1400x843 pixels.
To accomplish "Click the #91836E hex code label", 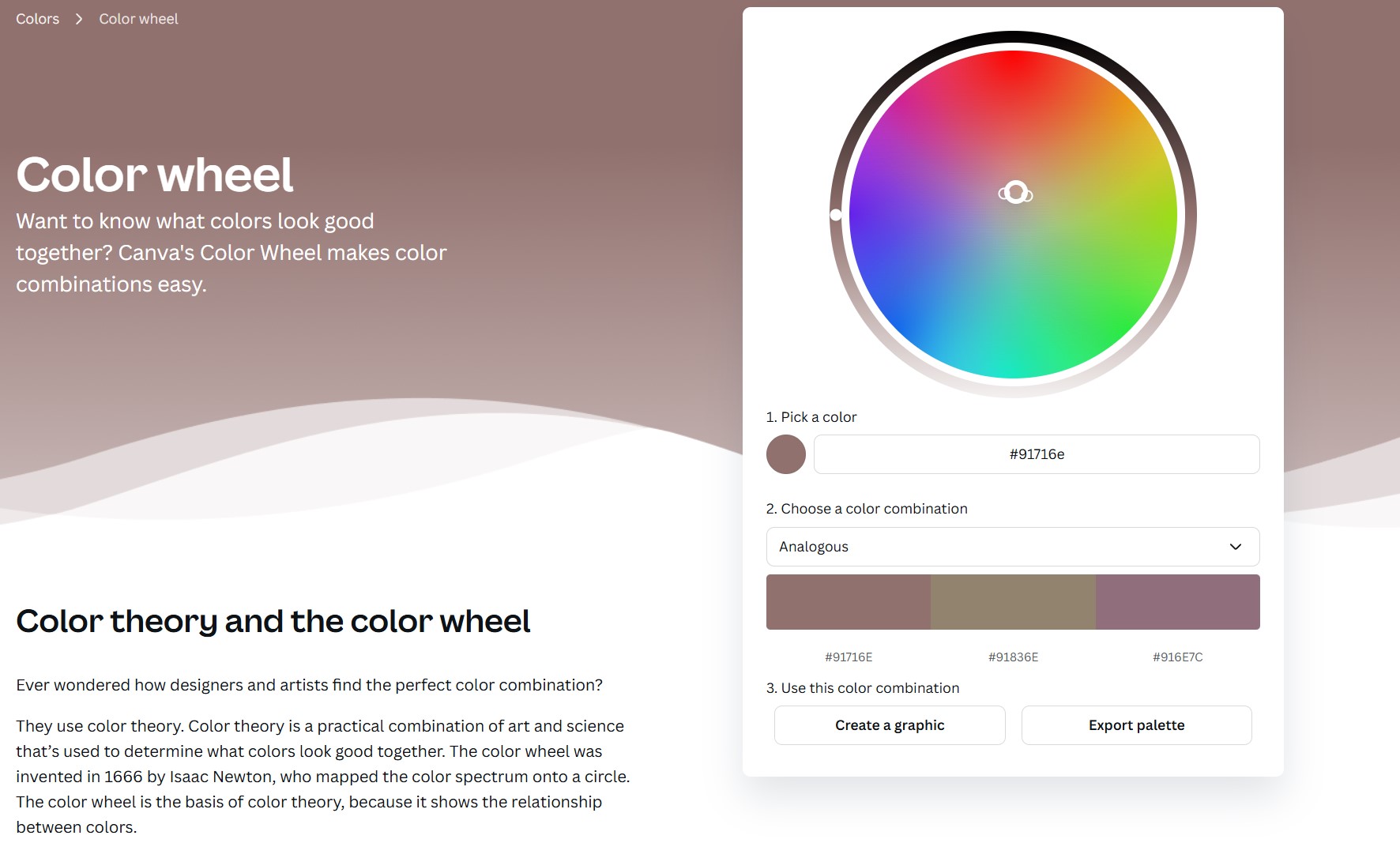I will tap(1013, 657).
